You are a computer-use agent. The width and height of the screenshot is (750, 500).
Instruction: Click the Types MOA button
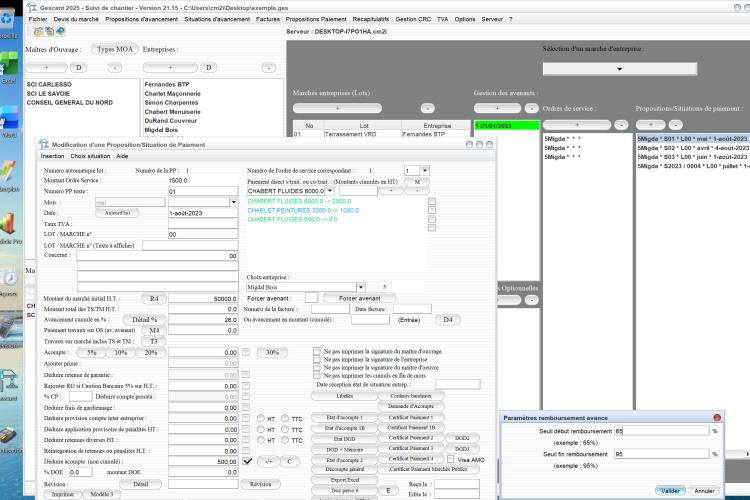(x=115, y=49)
